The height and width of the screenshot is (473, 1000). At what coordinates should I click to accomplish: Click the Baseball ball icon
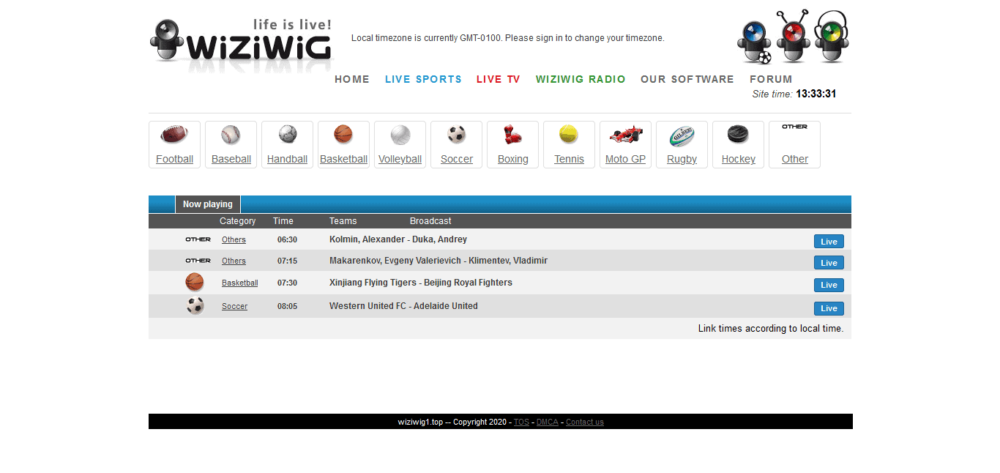pyautogui.click(x=231, y=135)
